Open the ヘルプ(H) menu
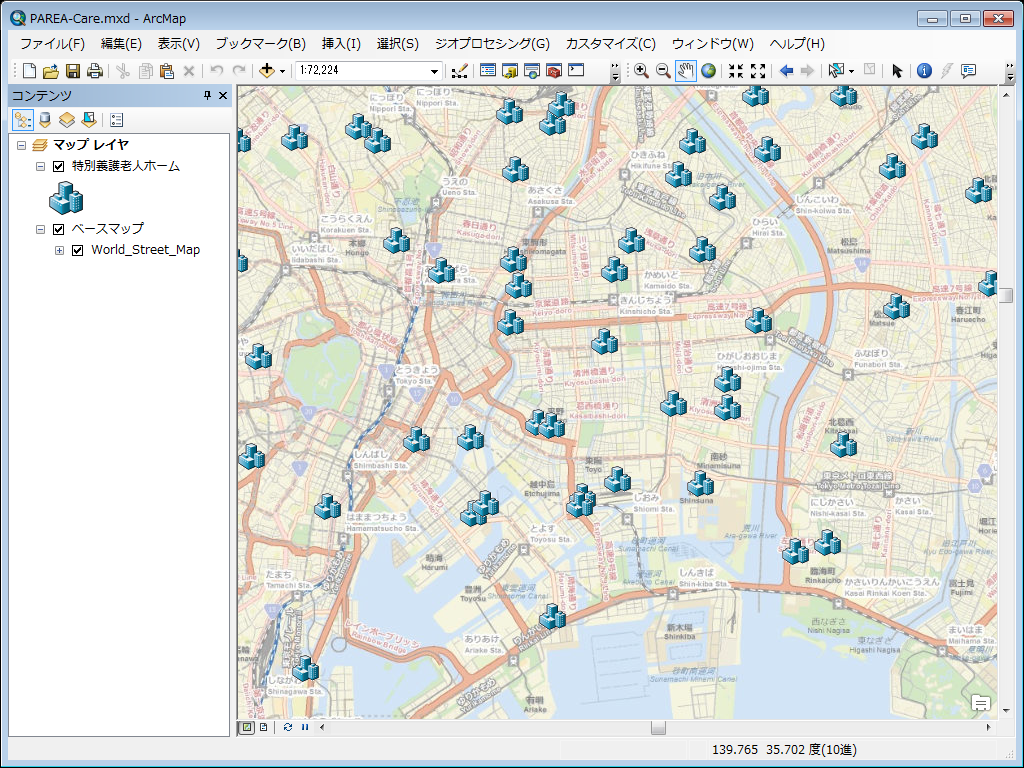The width and height of the screenshot is (1024, 768). point(797,44)
